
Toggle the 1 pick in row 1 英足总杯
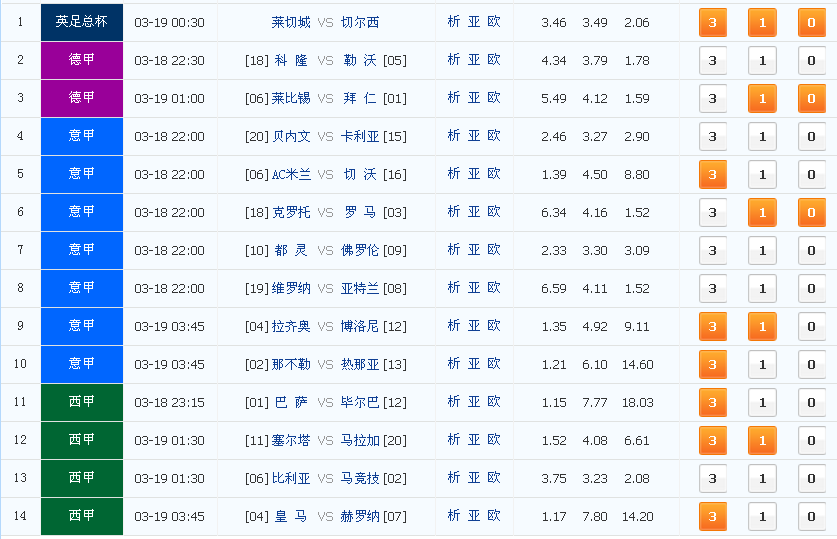tap(762, 23)
